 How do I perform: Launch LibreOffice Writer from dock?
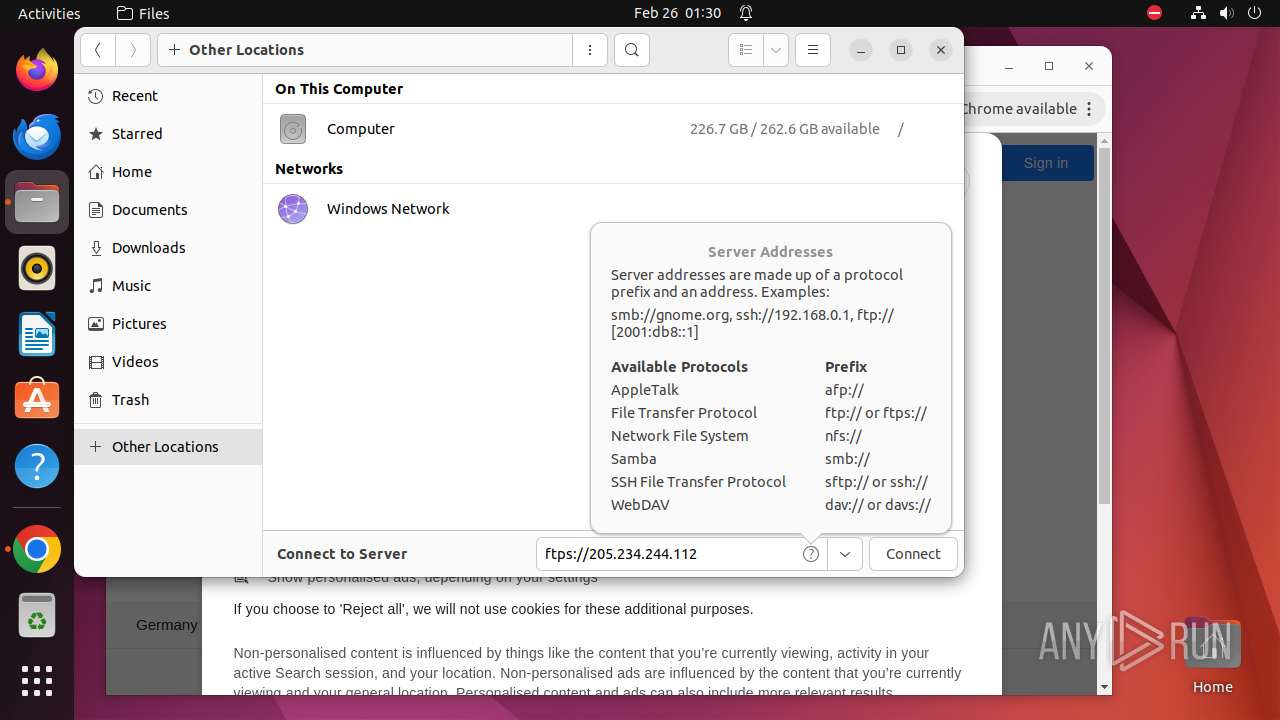(37, 335)
